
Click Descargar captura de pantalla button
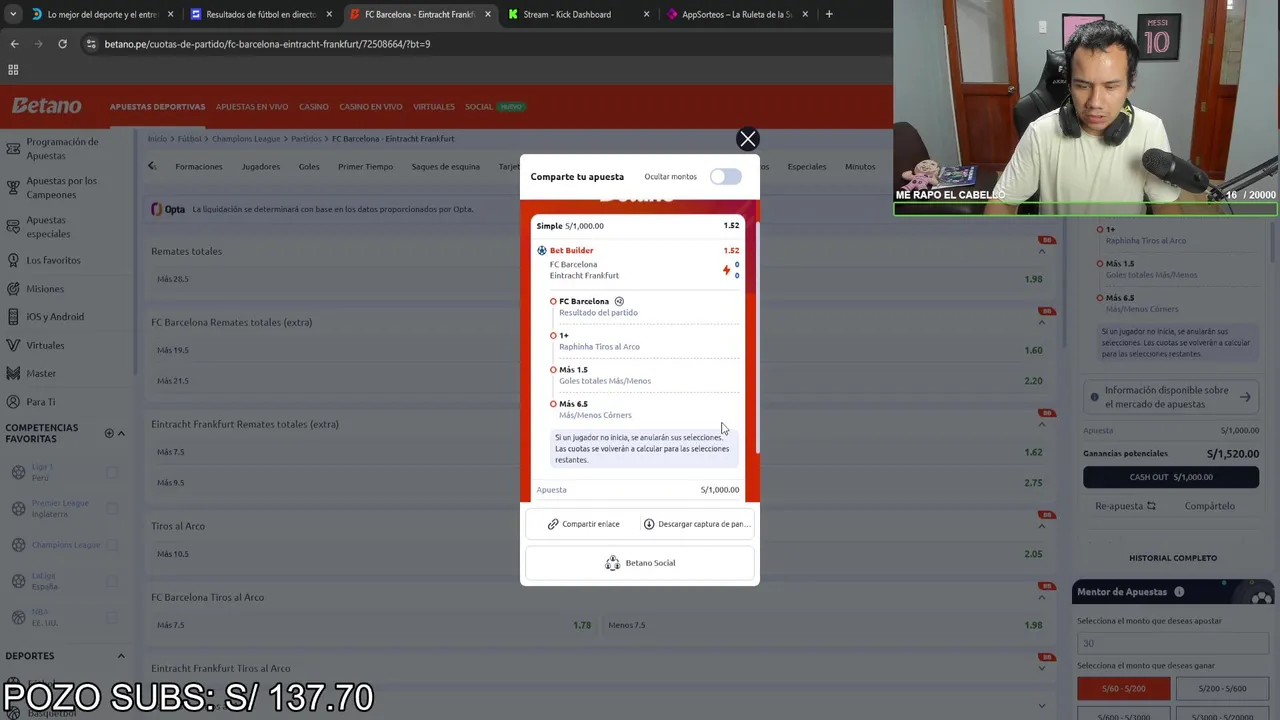coord(696,524)
